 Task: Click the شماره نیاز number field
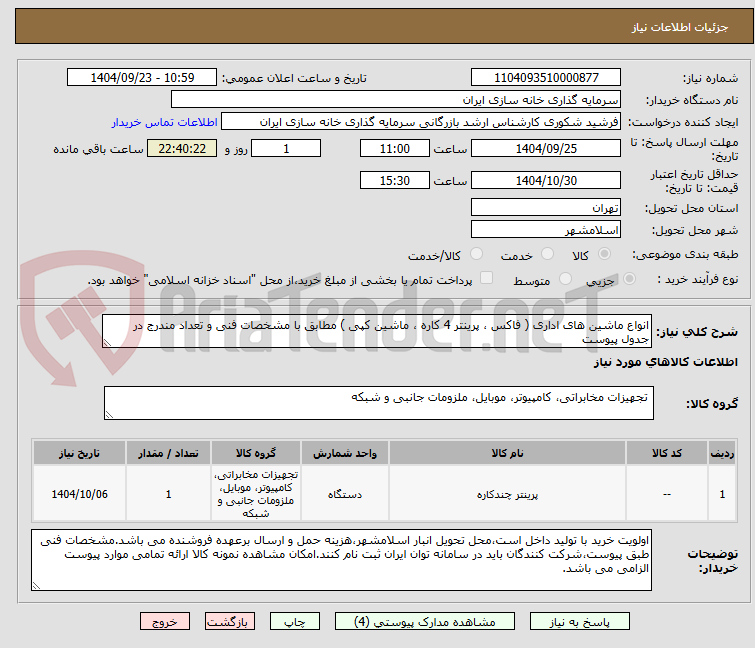[547, 78]
